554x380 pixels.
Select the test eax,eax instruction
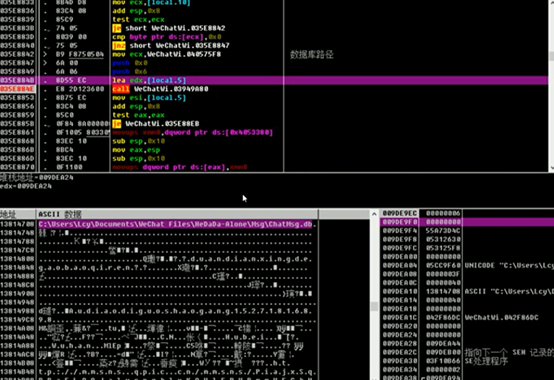pos(138,115)
